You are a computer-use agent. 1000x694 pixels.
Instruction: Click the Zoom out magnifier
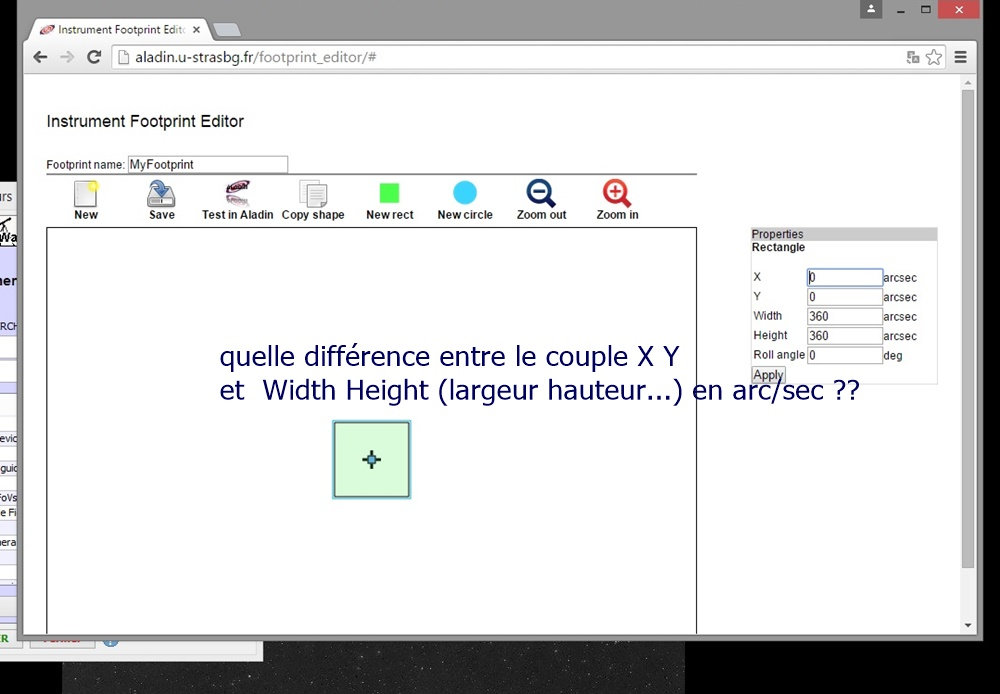541,193
